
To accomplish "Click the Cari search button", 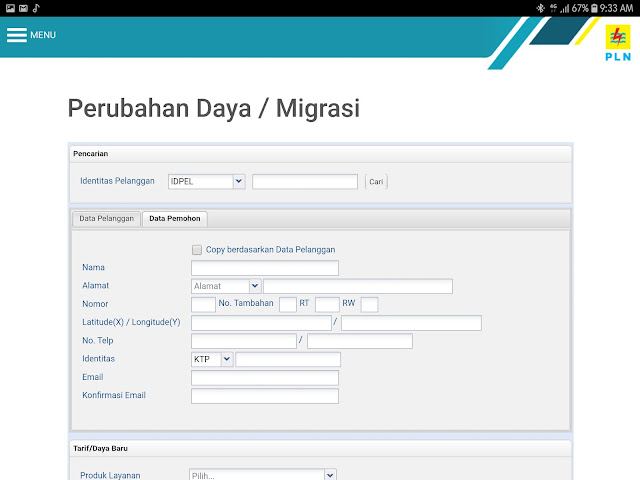I will (376, 182).
